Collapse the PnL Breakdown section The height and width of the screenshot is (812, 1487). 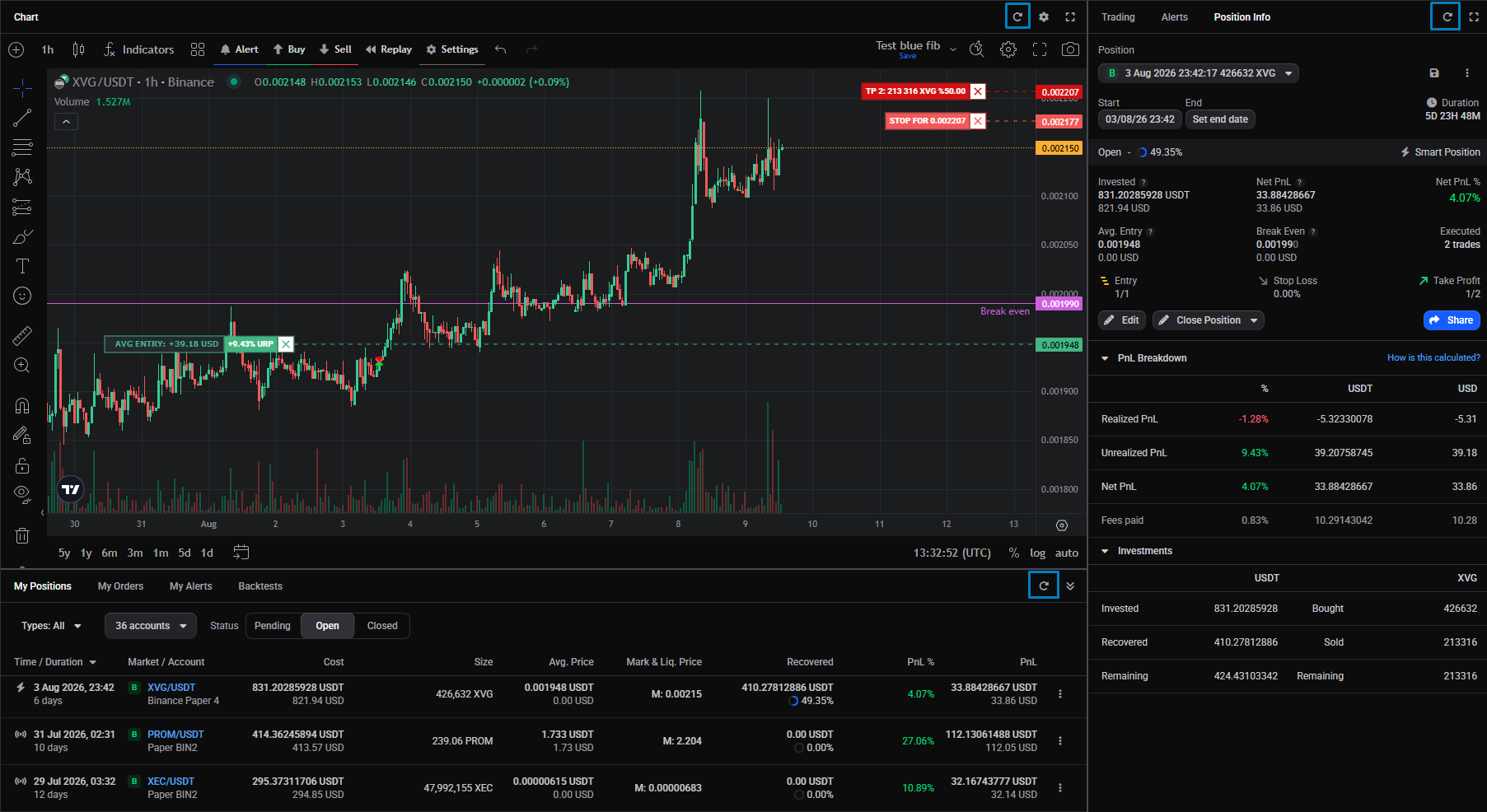pyautogui.click(x=1105, y=358)
